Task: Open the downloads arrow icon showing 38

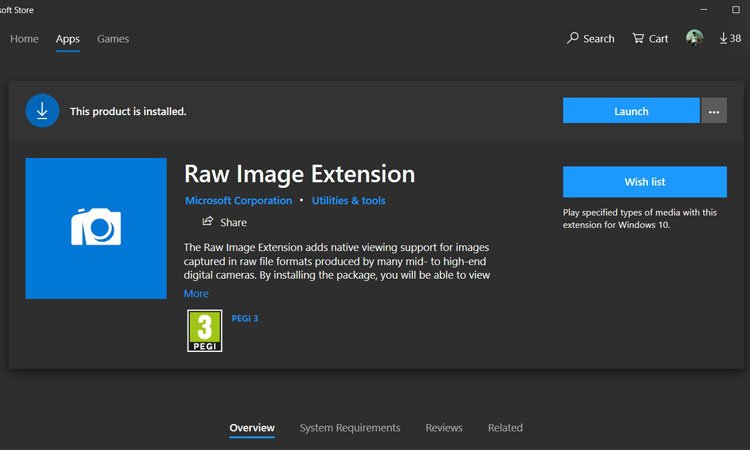Action: point(724,38)
